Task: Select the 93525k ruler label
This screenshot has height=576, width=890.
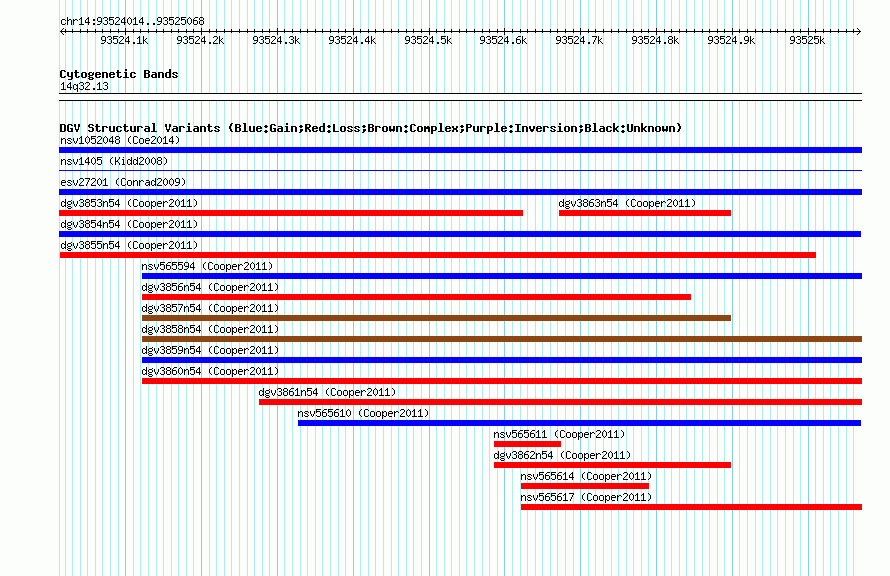Action: [807, 40]
